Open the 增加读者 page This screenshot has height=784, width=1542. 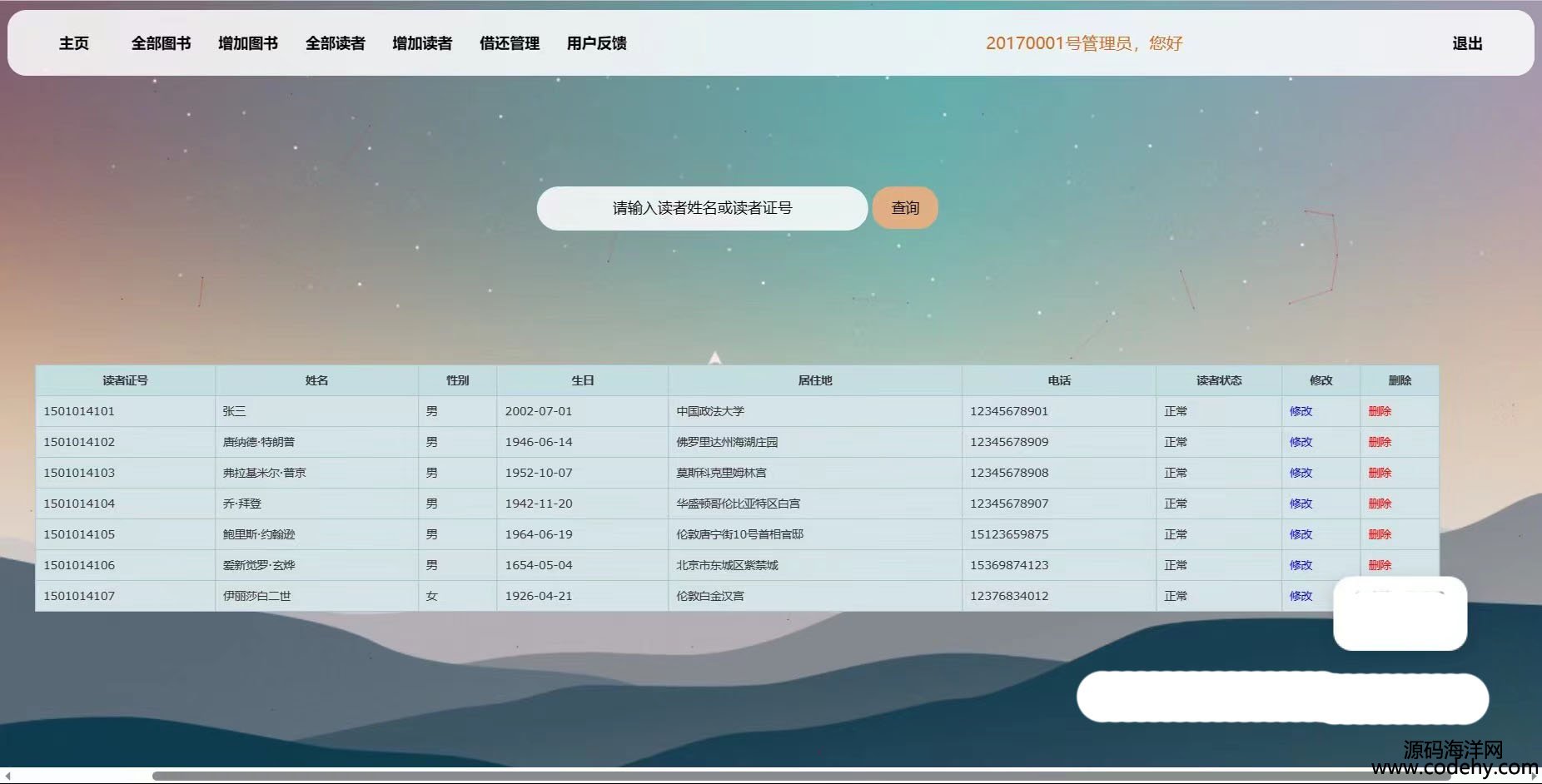pyautogui.click(x=422, y=43)
